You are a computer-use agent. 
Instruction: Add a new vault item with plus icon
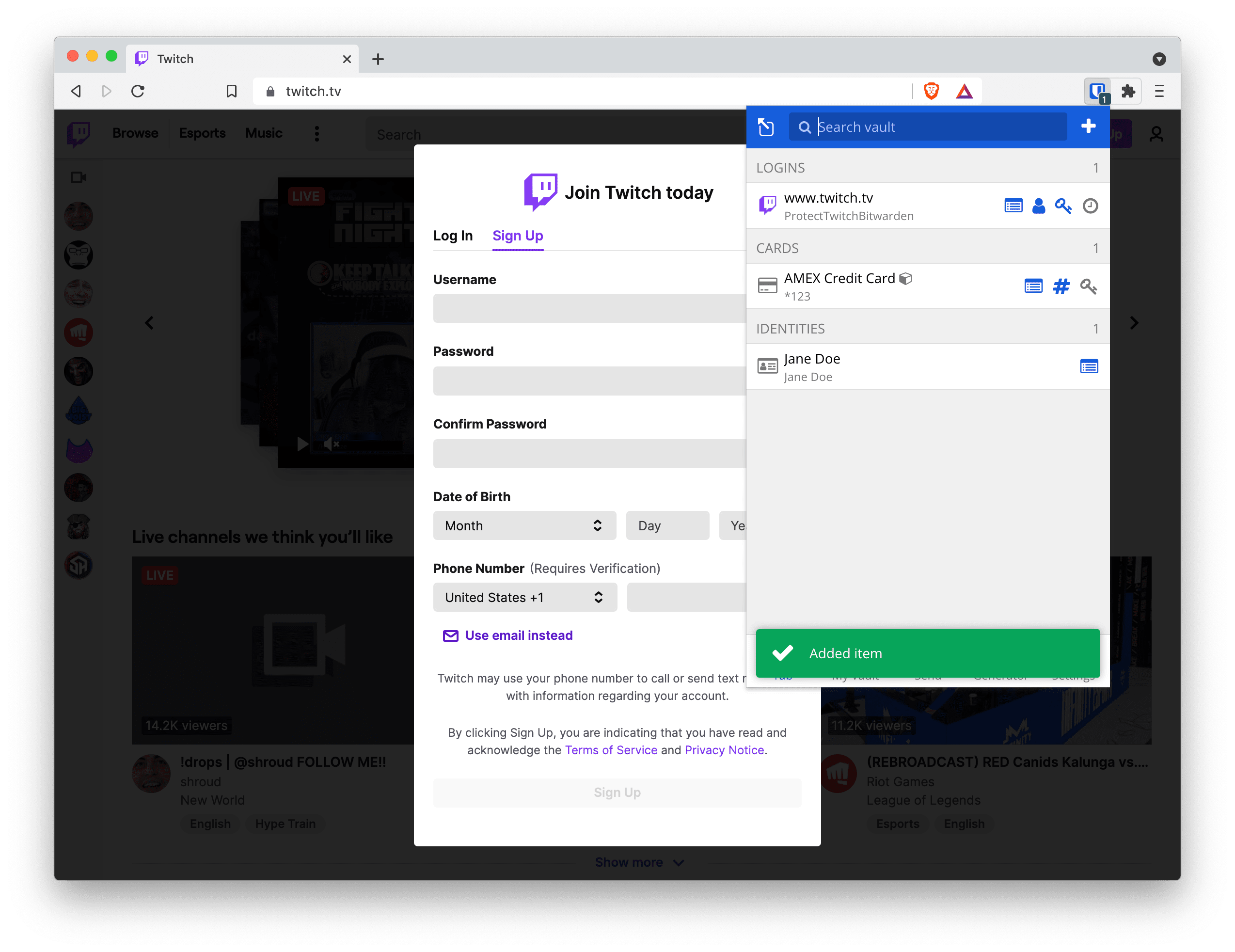click(x=1088, y=126)
